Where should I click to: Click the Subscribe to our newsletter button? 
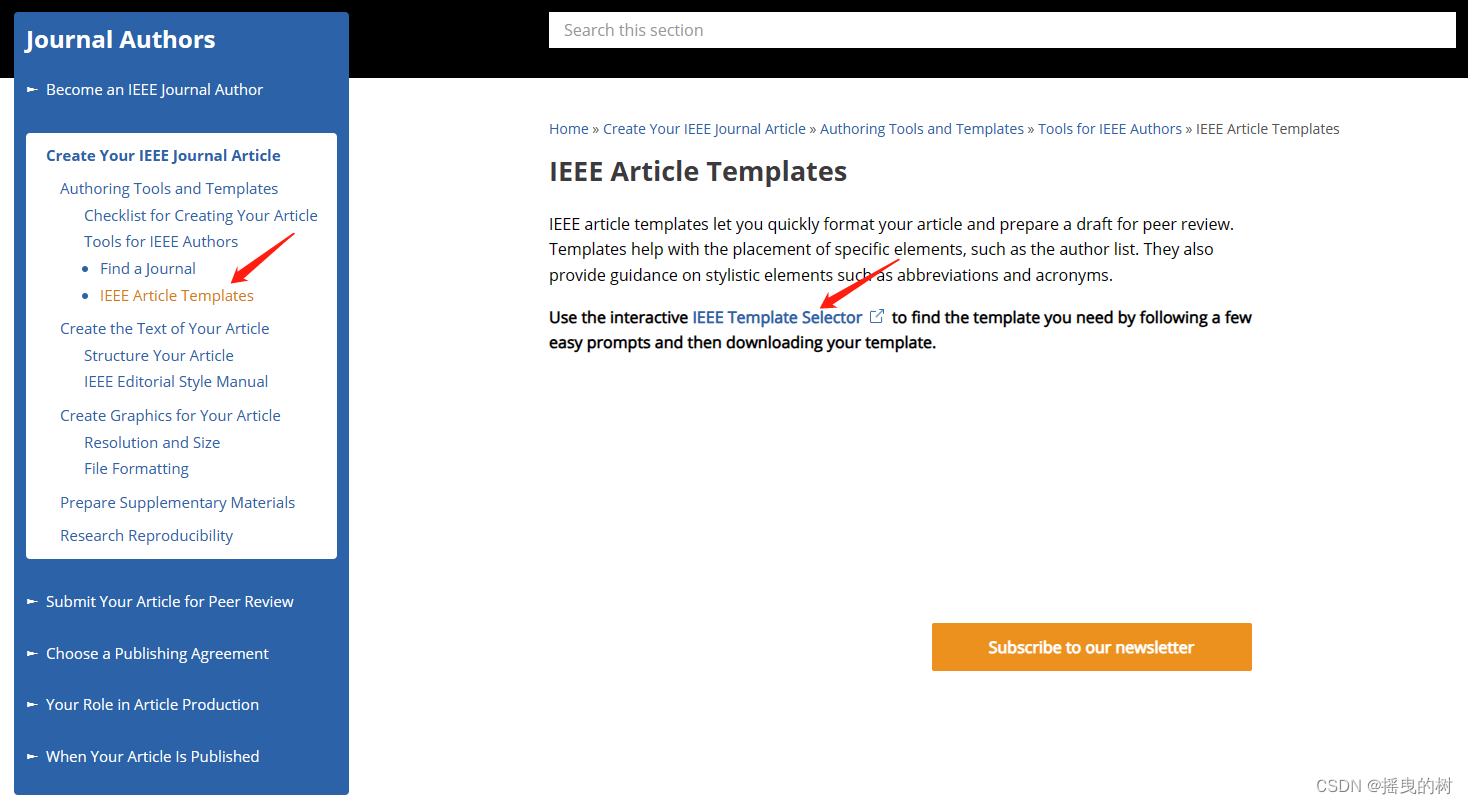(x=1091, y=647)
